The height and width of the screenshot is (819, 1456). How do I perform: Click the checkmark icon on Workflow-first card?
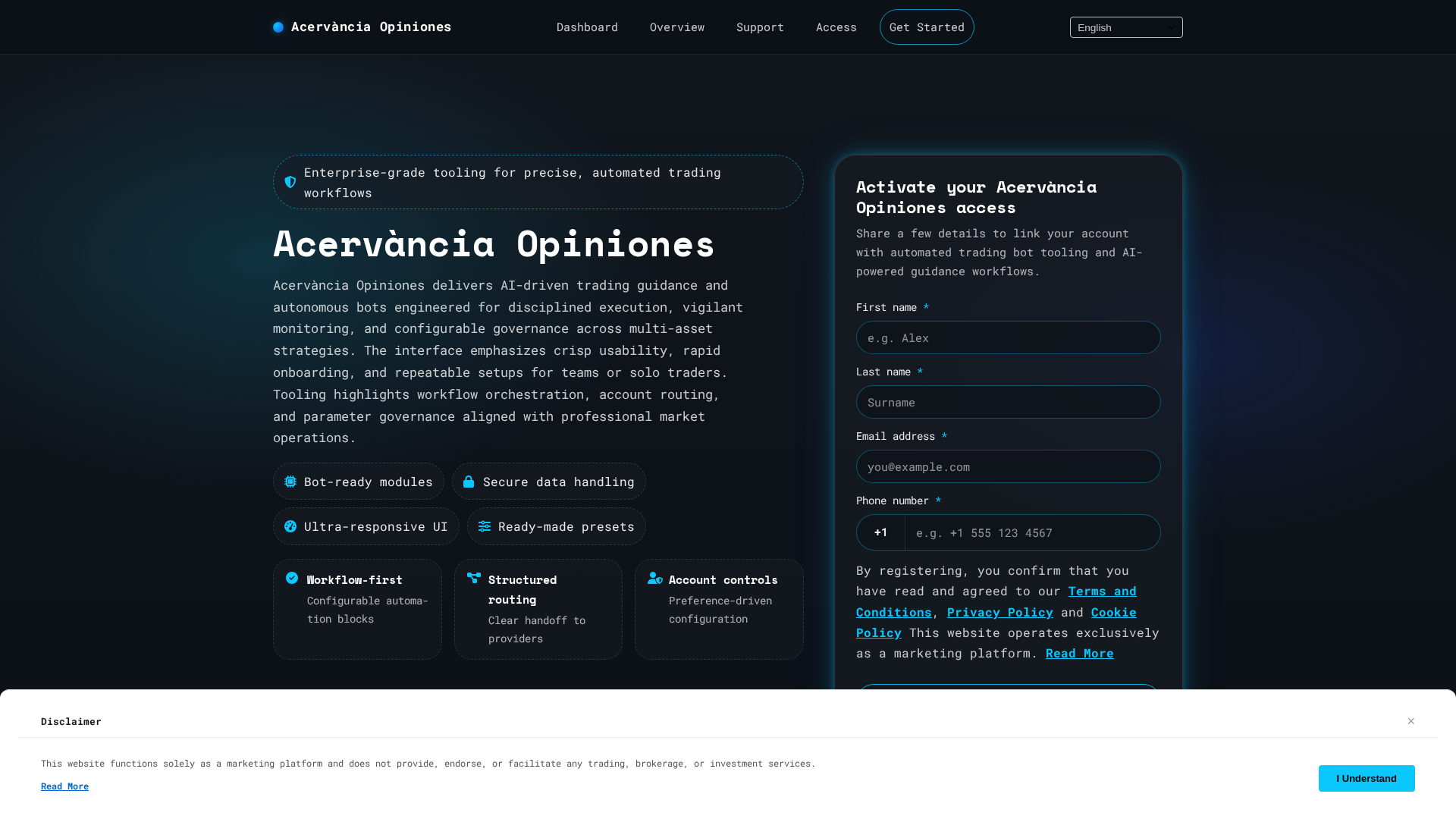click(x=292, y=578)
